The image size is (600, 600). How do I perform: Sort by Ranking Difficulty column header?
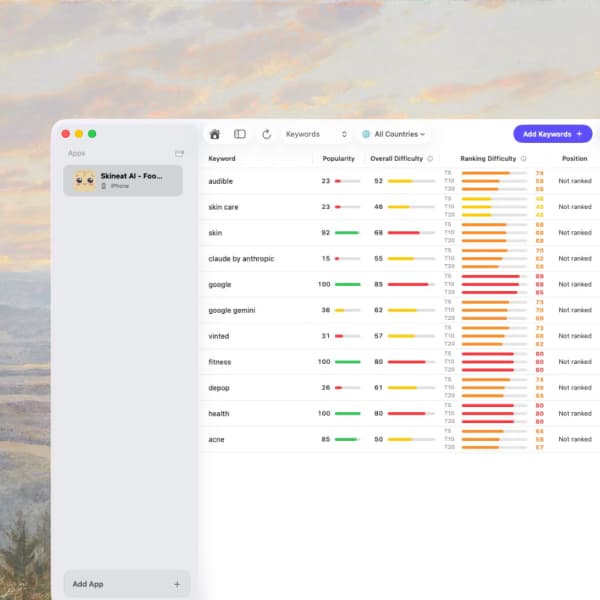coord(488,158)
